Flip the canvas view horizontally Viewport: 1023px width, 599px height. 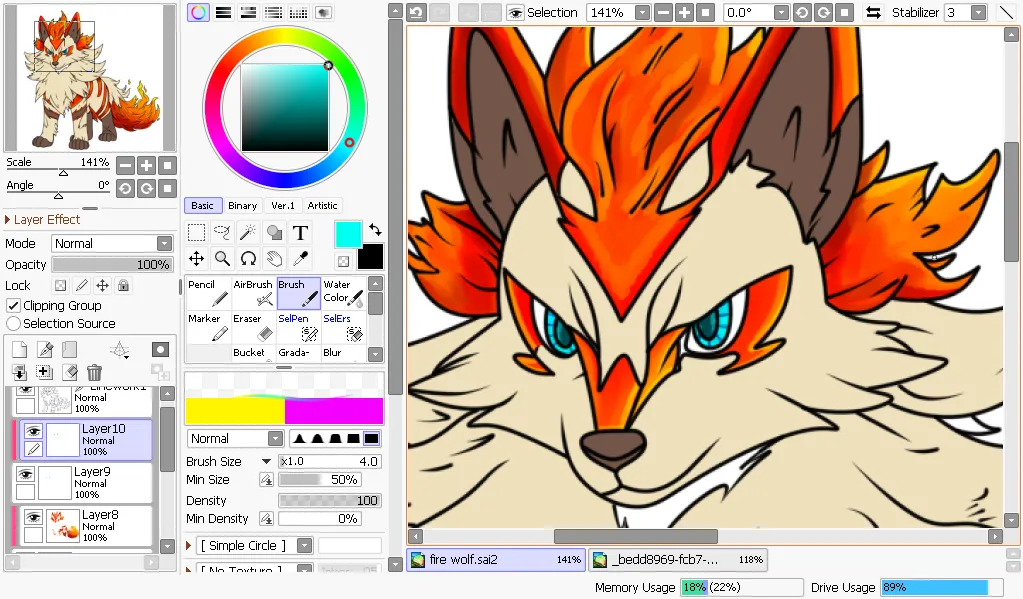[874, 12]
